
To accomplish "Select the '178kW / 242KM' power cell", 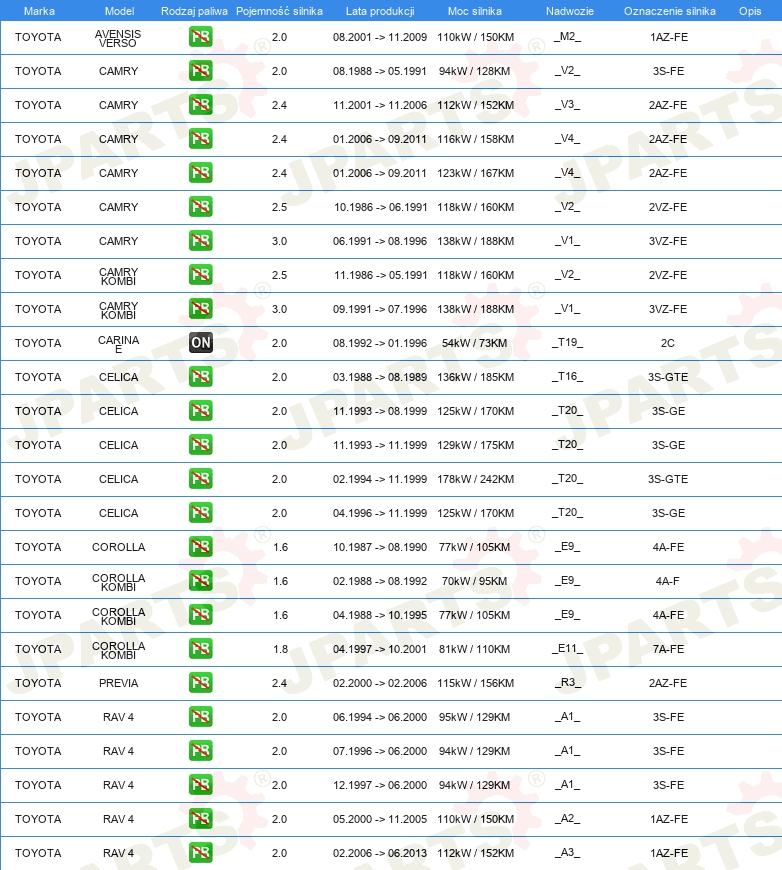I will pos(476,479).
